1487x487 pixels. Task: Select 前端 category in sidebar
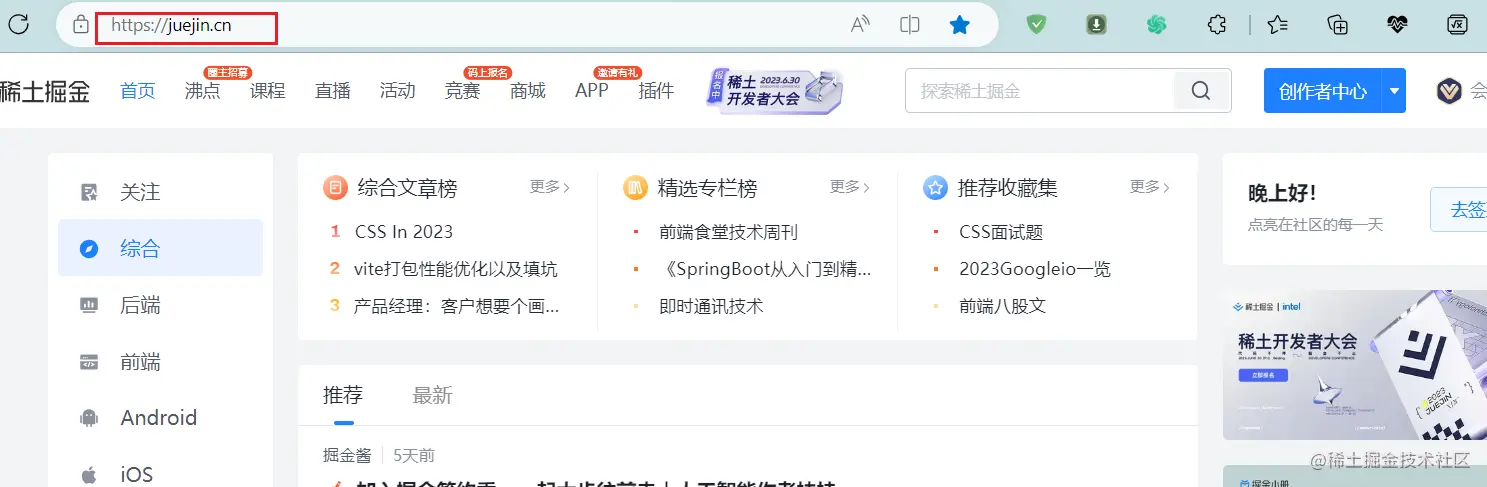[x=160, y=362]
